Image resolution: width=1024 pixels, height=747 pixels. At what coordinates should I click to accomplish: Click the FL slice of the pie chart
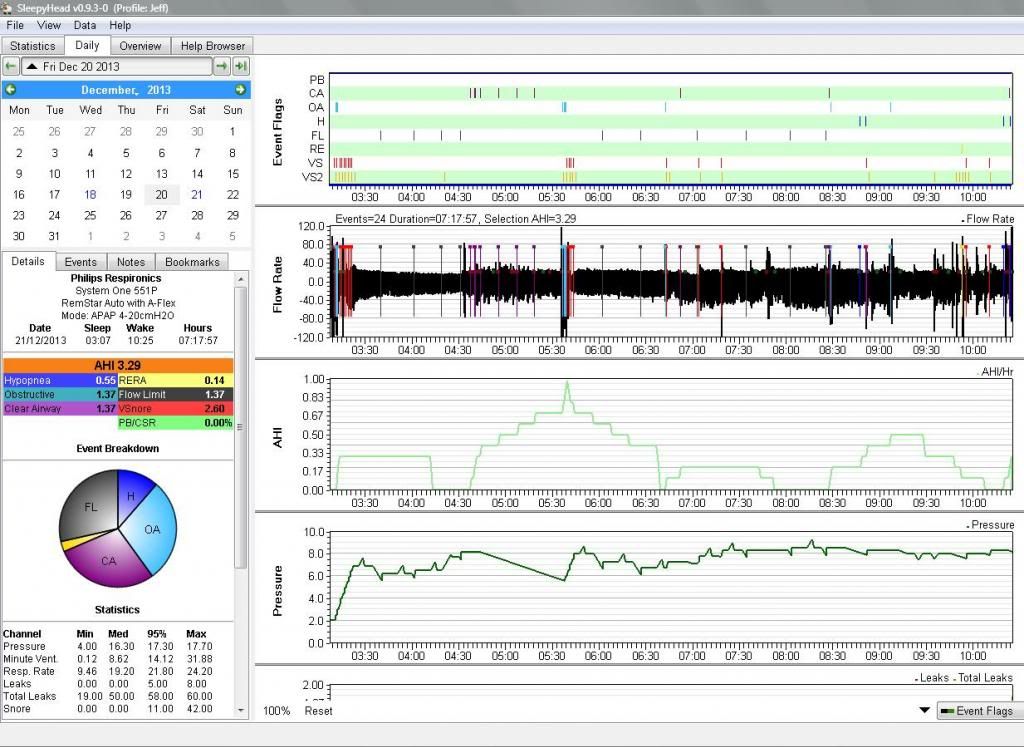90,507
